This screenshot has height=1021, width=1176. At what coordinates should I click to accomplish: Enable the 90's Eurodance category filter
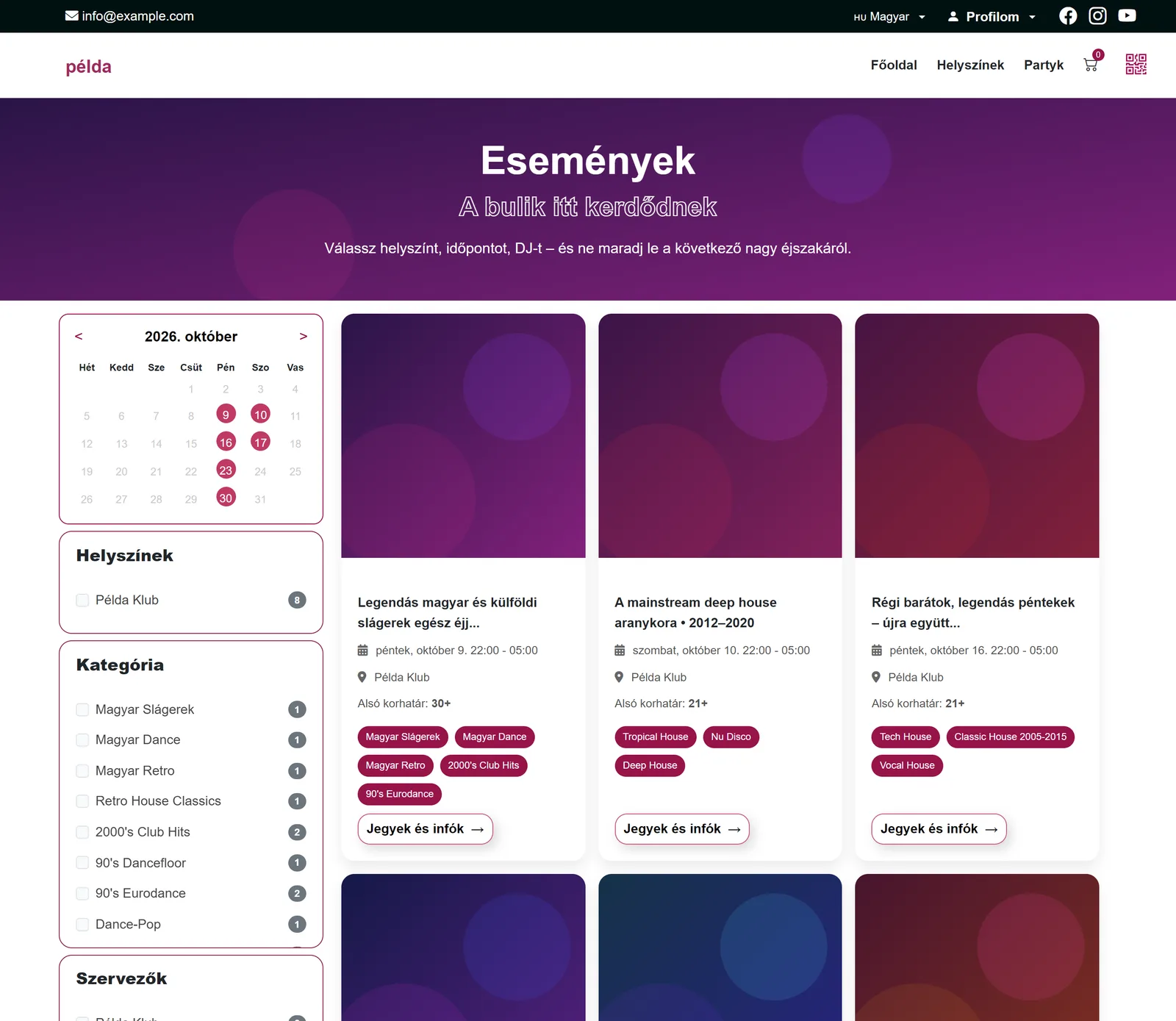(82, 893)
